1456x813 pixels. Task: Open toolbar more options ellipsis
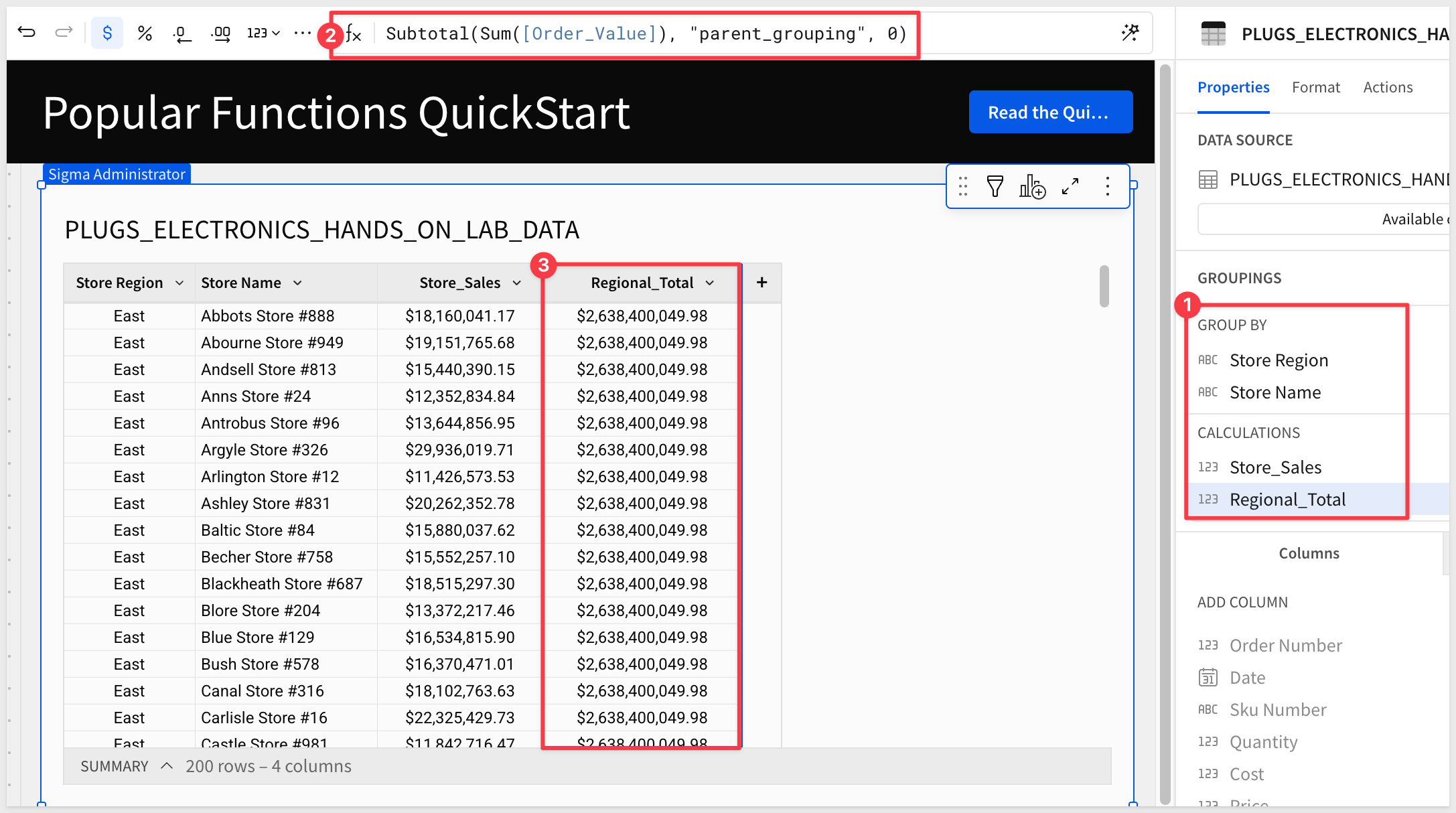click(303, 33)
